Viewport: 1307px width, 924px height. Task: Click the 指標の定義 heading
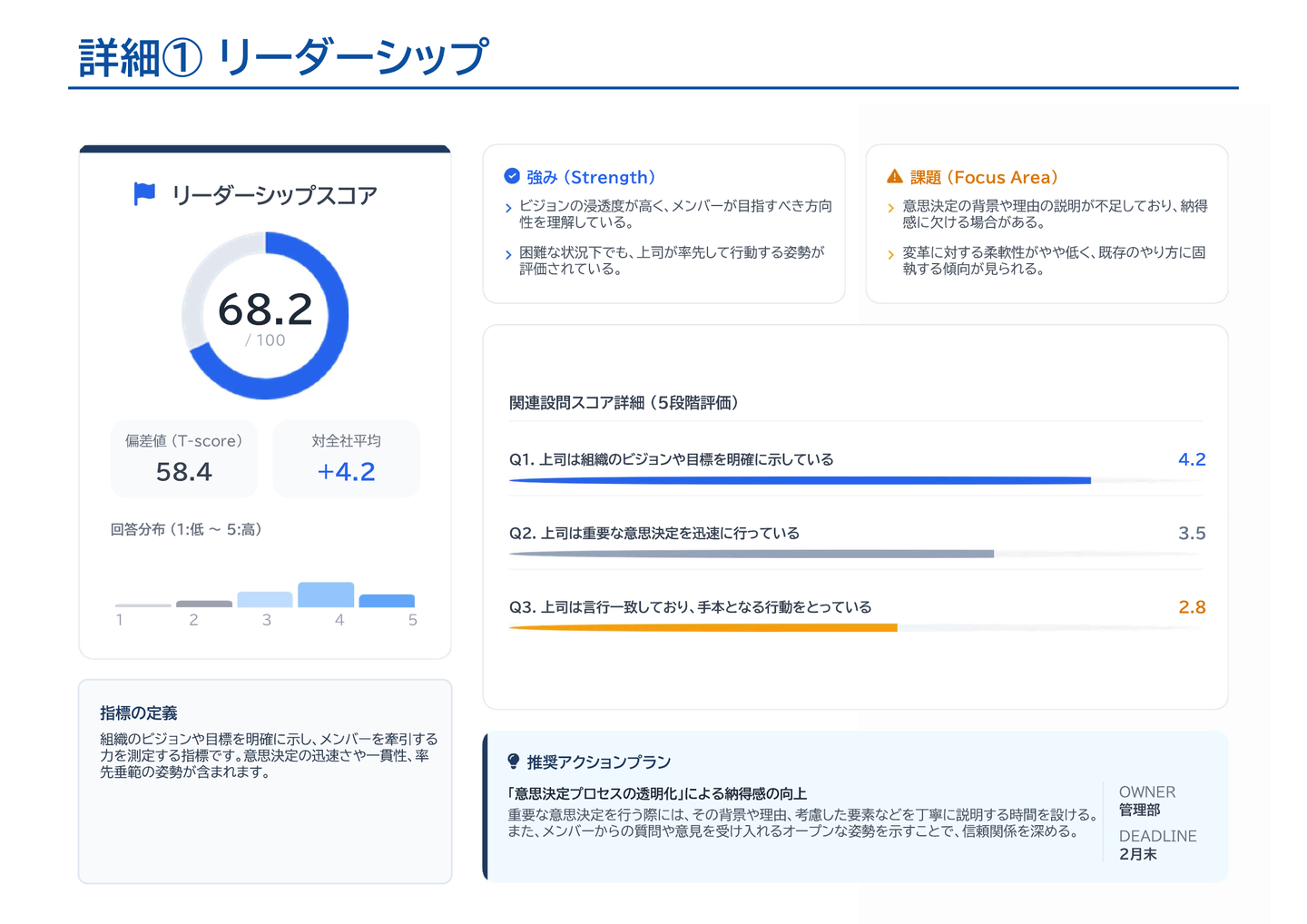[x=139, y=713]
